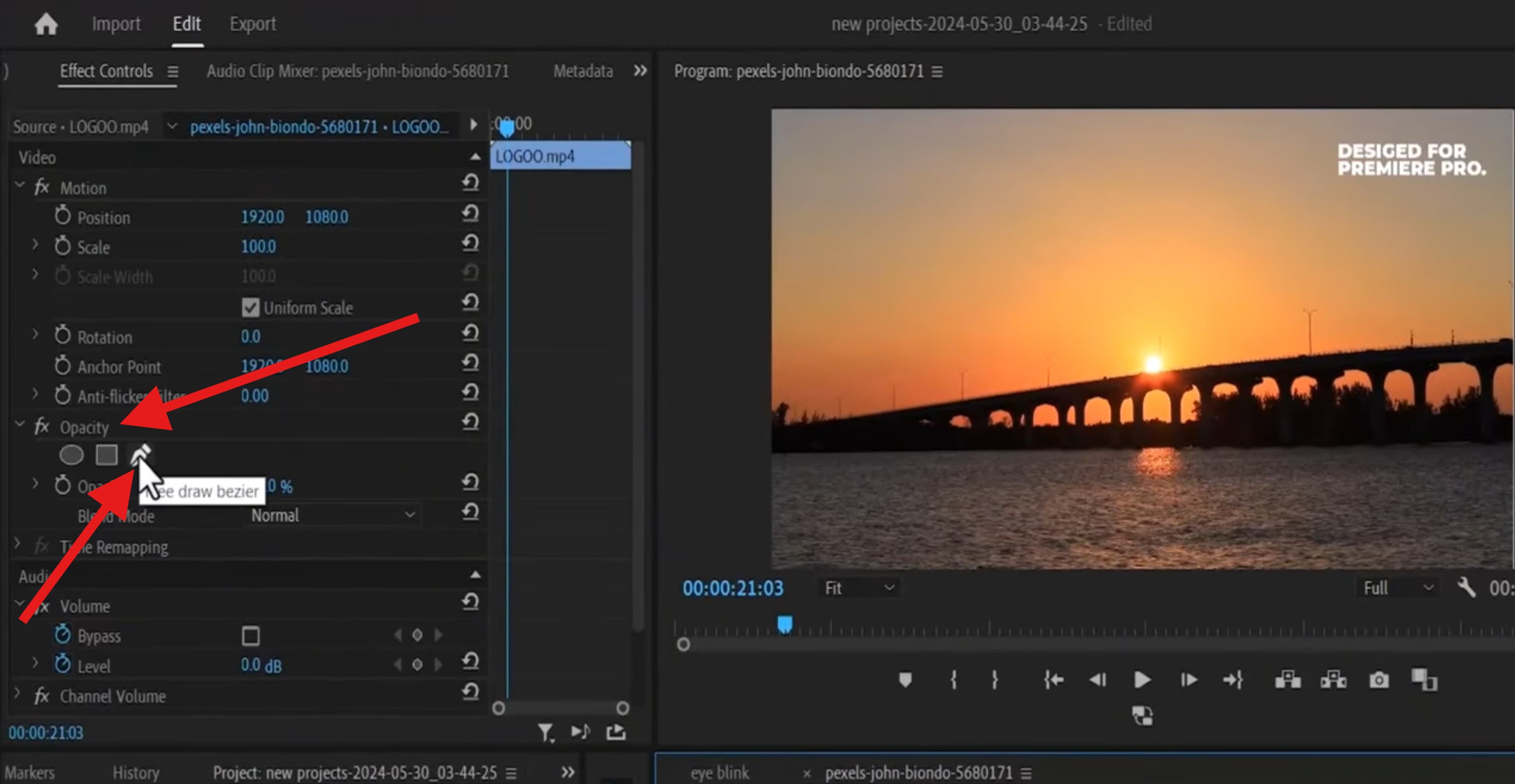Select the LOGOO.mp4 clip bar
Image resolution: width=1515 pixels, height=784 pixels.
pos(560,156)
